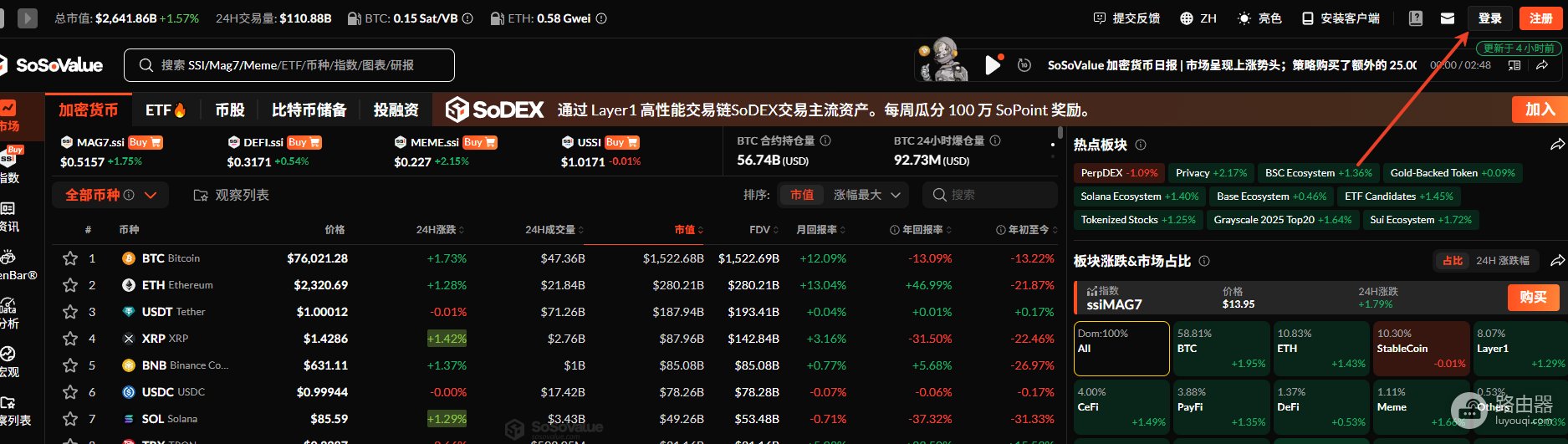
Task: Expand the 全部币种 dropdown
Action: click(x=110, y=195)
